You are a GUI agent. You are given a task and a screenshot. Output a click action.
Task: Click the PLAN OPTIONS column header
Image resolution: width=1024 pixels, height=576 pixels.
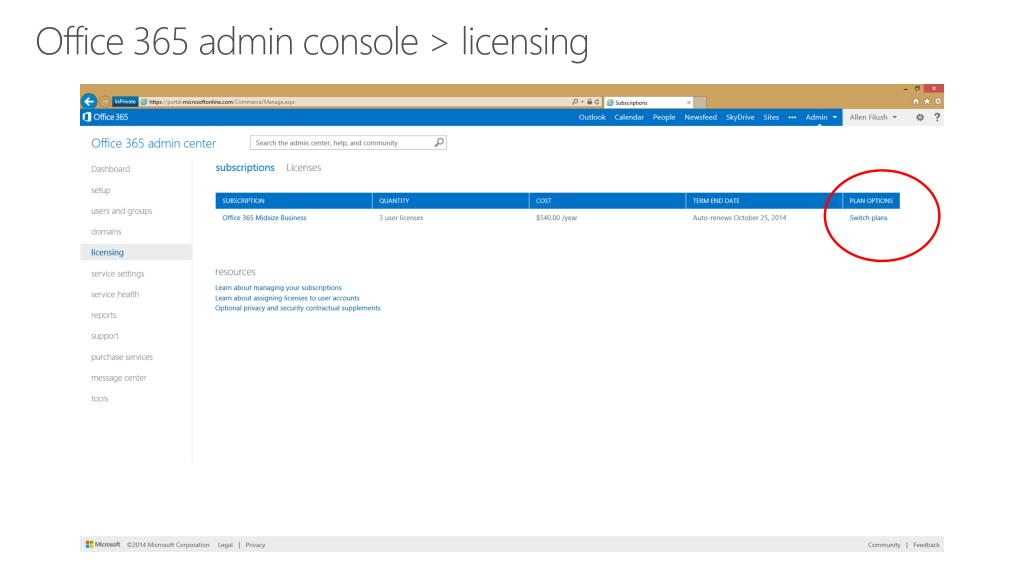(871, 200)
